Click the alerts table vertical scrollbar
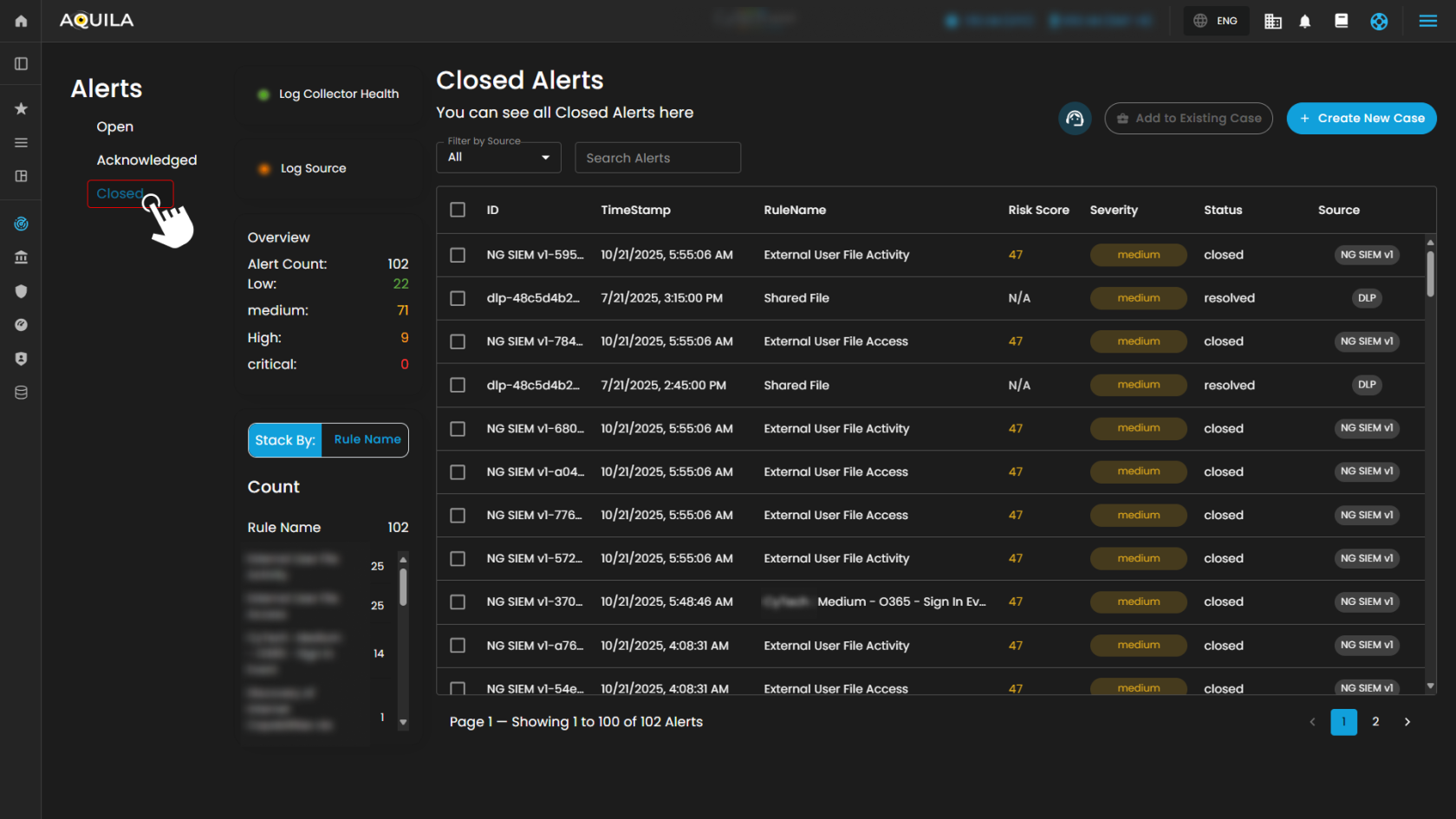Viewport: 1456px width, 819px height. tap(1430, 273)
